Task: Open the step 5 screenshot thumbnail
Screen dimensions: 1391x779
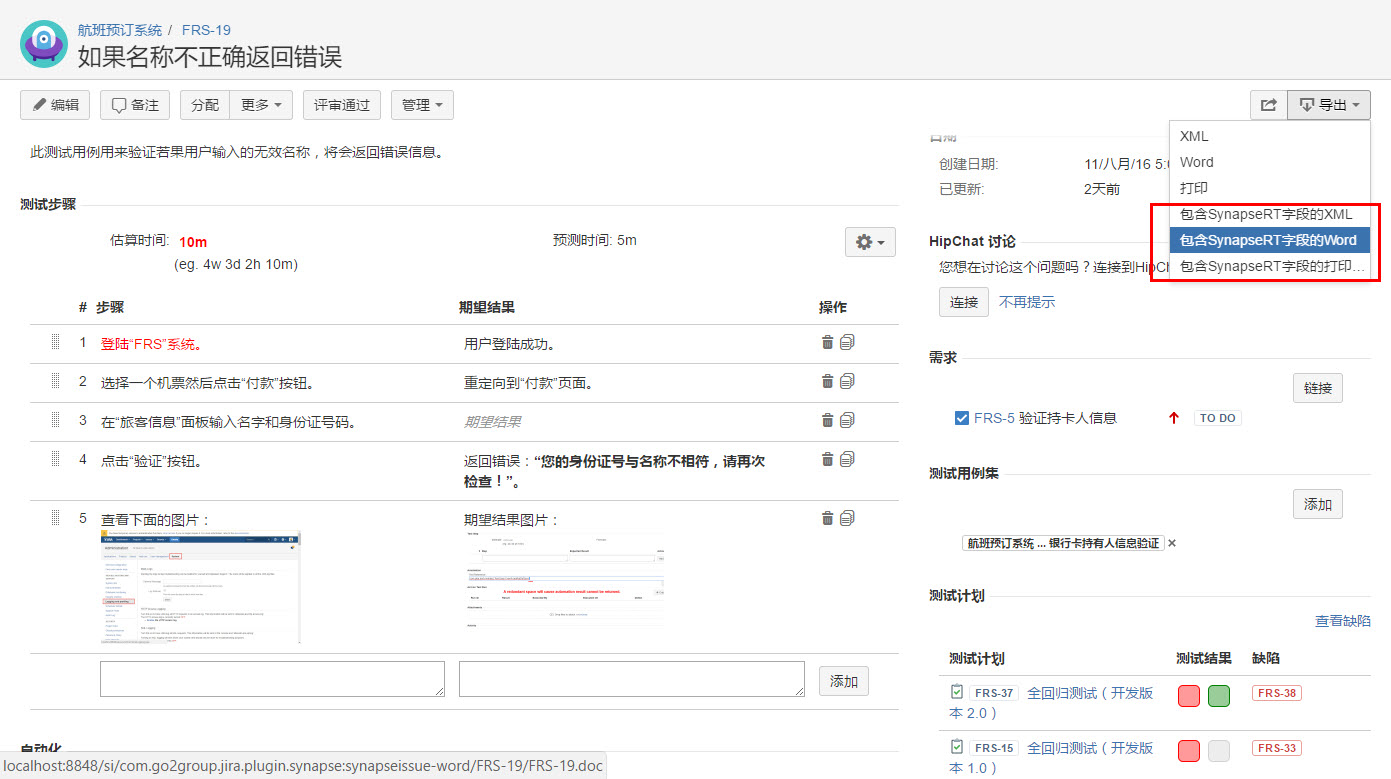Action: (201, 587)
